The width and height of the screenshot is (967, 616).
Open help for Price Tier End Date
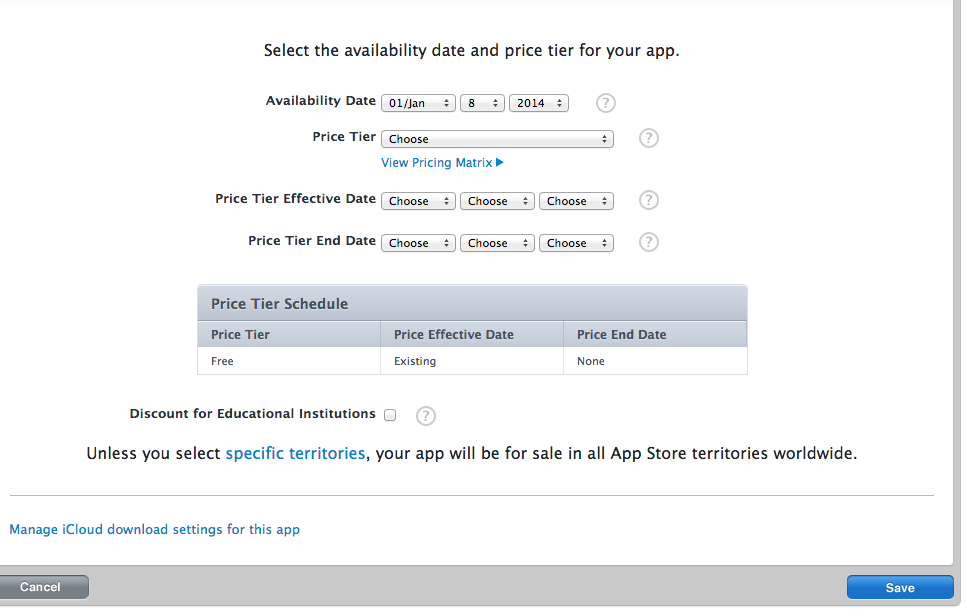648,242
